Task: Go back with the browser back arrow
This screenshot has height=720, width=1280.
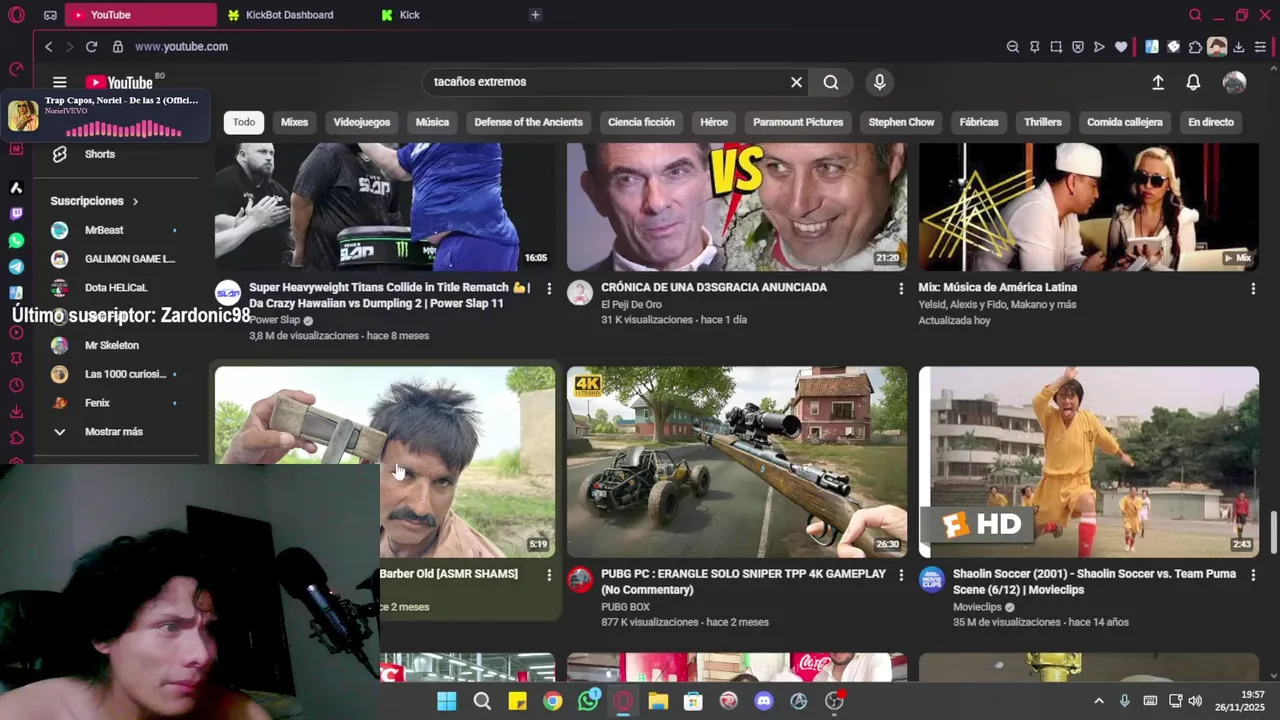Action: pyautogui.click(x=48, y=47)
